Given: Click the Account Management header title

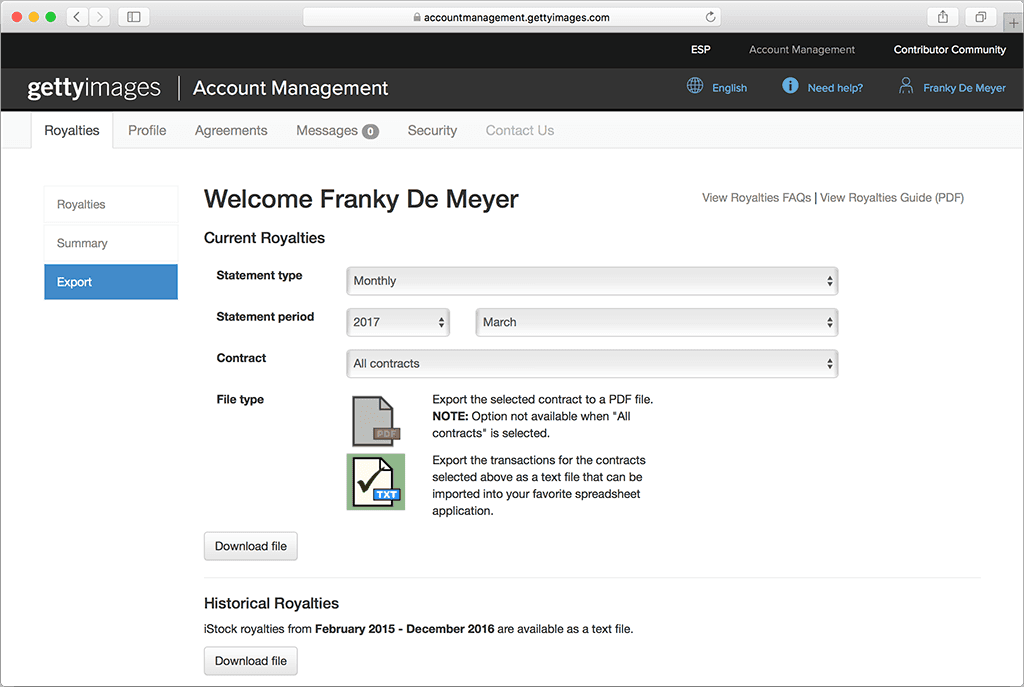Looking at the screenshot, I should click(291, 88).
